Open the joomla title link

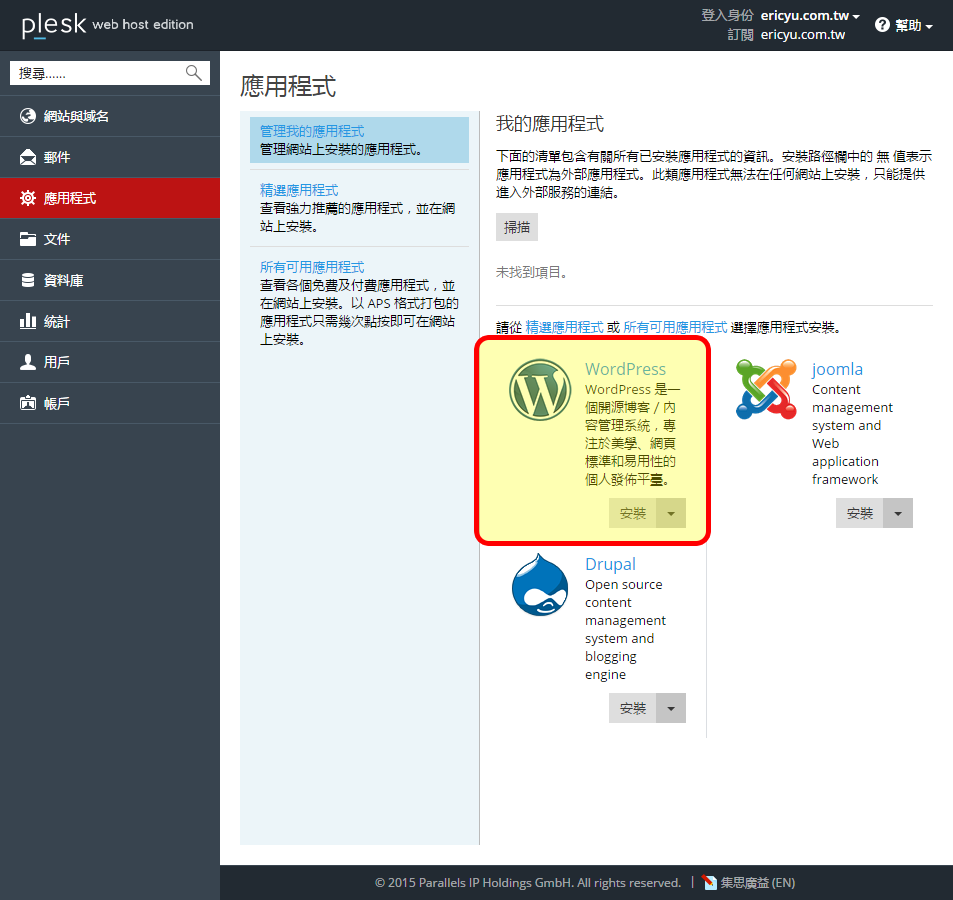click(837, 369)
